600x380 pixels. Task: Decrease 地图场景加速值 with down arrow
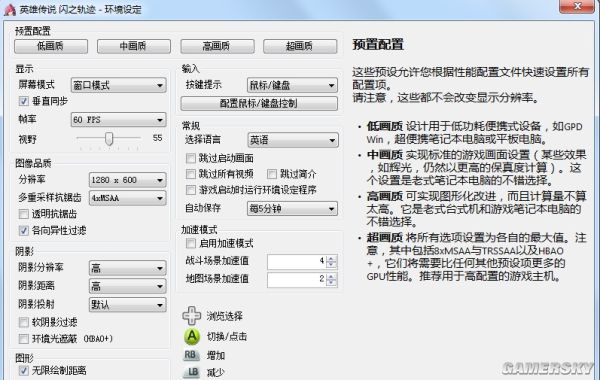pyautogui.click(x=331, y=283)
